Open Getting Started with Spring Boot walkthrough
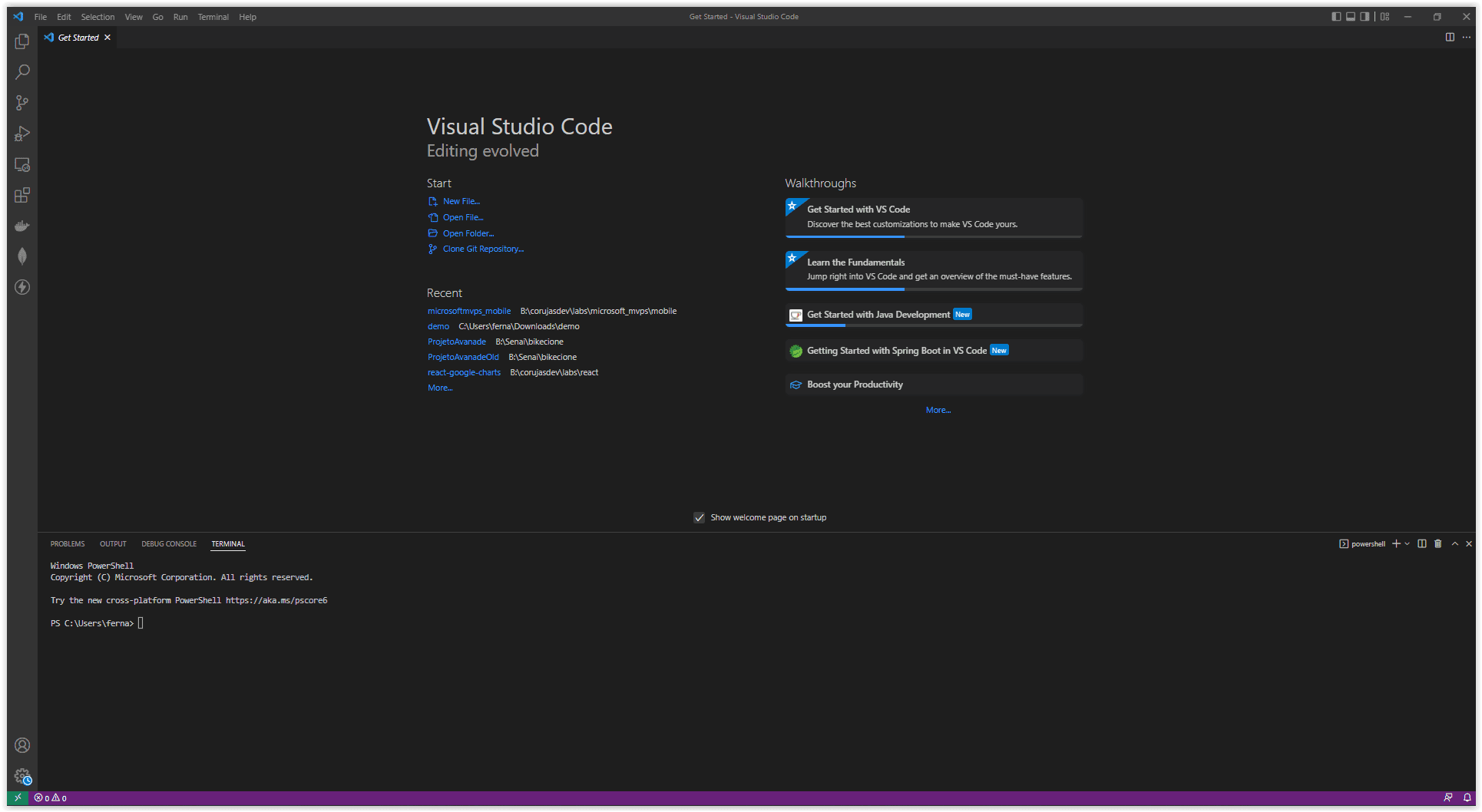The width and height of the screenshot is (1482, 812). coord(934,351)
